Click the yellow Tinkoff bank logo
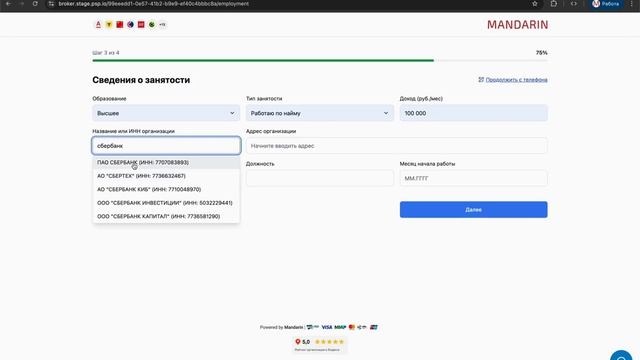Screen dimensions: 640x360 pos(109,24)
